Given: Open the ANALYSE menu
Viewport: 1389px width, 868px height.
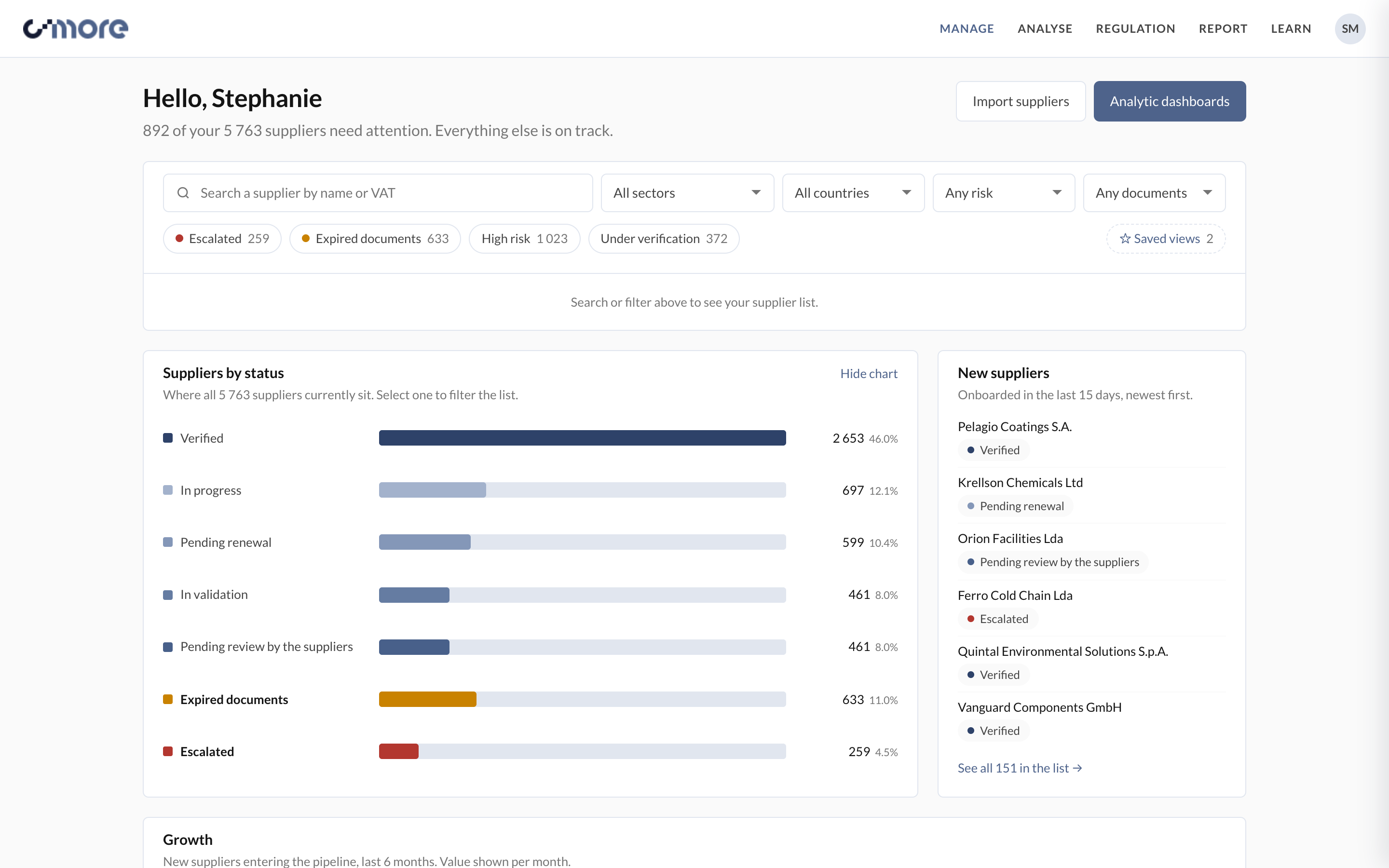Looking at the screenshot, I should point(1045,29).
